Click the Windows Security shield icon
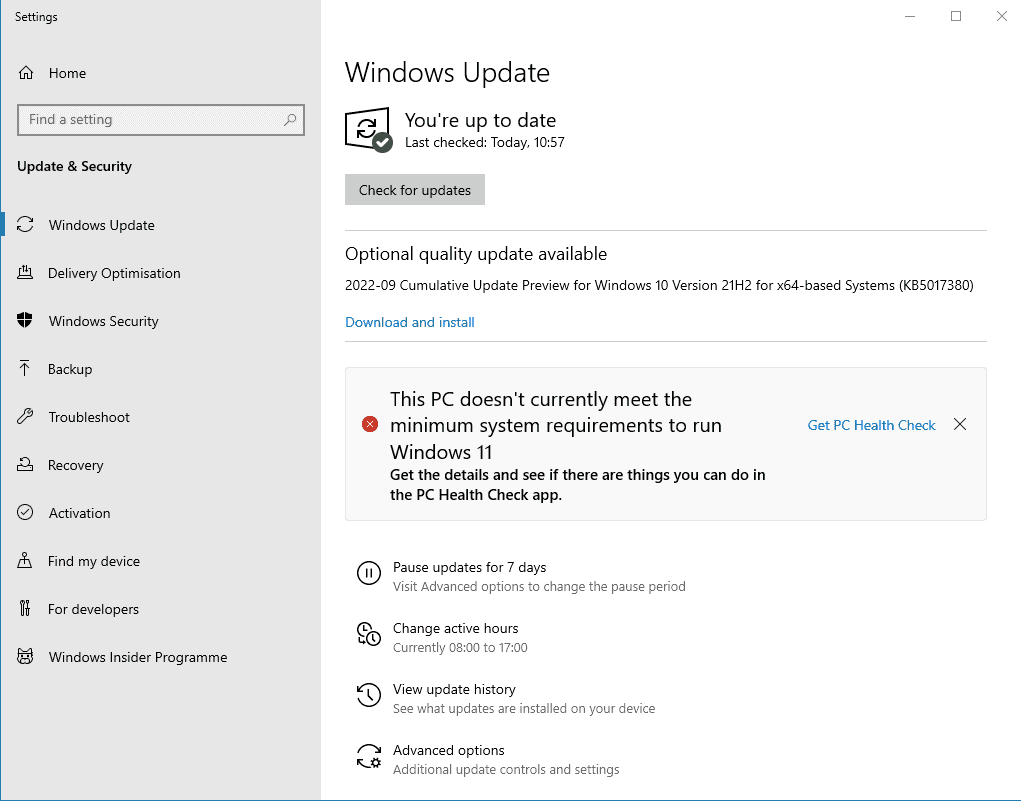Viewport: 1021px width, 801px height. click(x=25, y=320)
